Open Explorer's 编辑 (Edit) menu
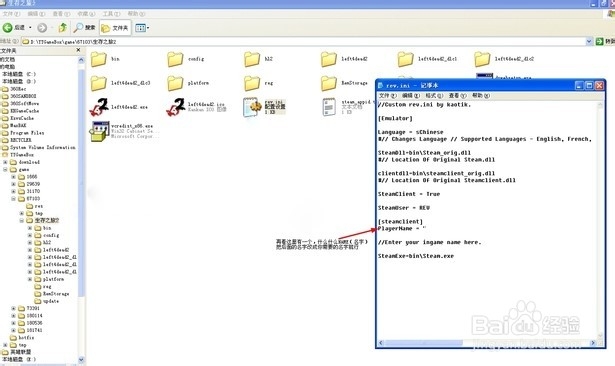The width and height of the screenshot is (615, 366). pyautogui.click(x=36, y=14)
